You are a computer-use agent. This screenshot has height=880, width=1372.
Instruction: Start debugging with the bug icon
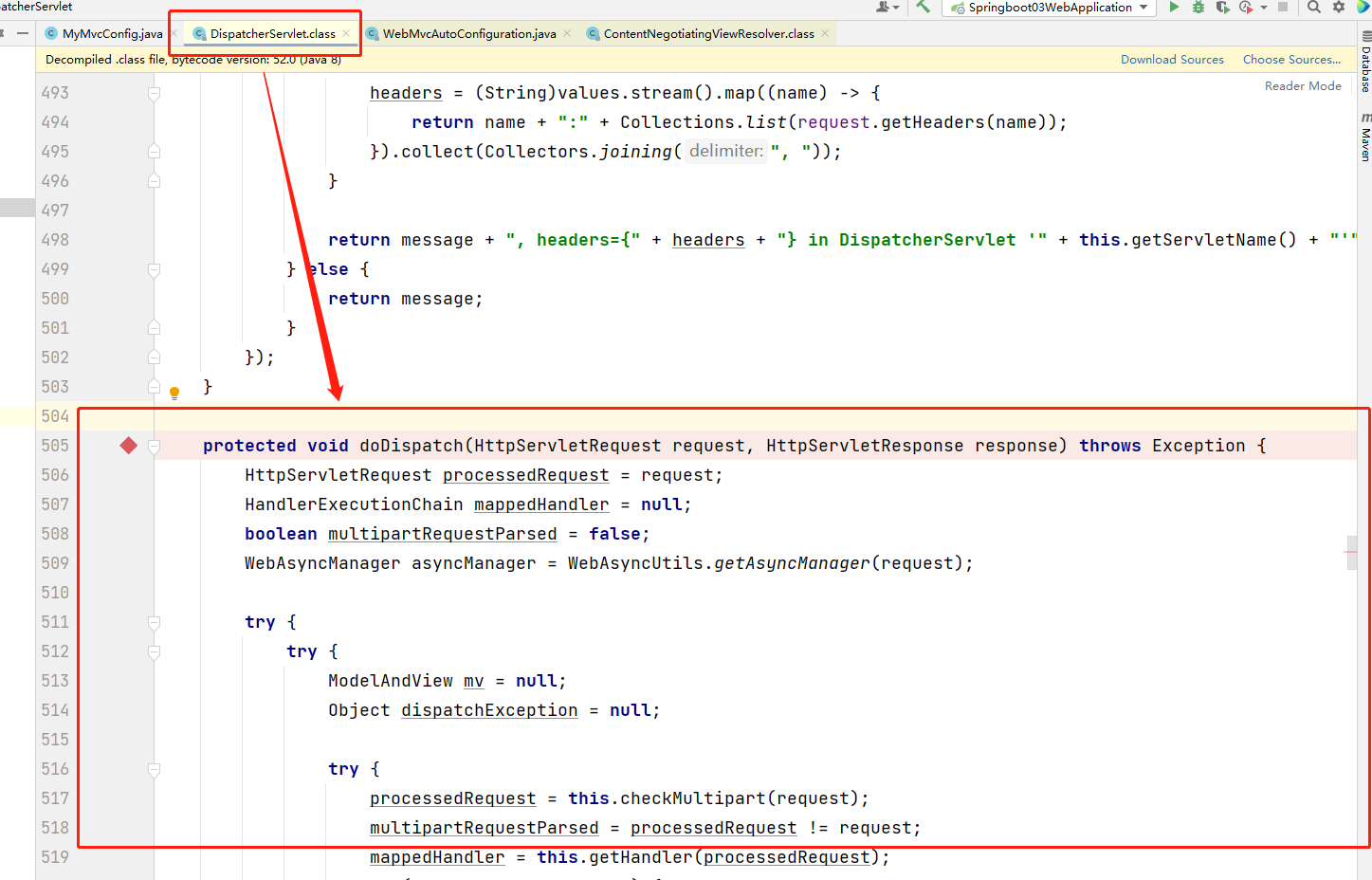click(1198, 7)
